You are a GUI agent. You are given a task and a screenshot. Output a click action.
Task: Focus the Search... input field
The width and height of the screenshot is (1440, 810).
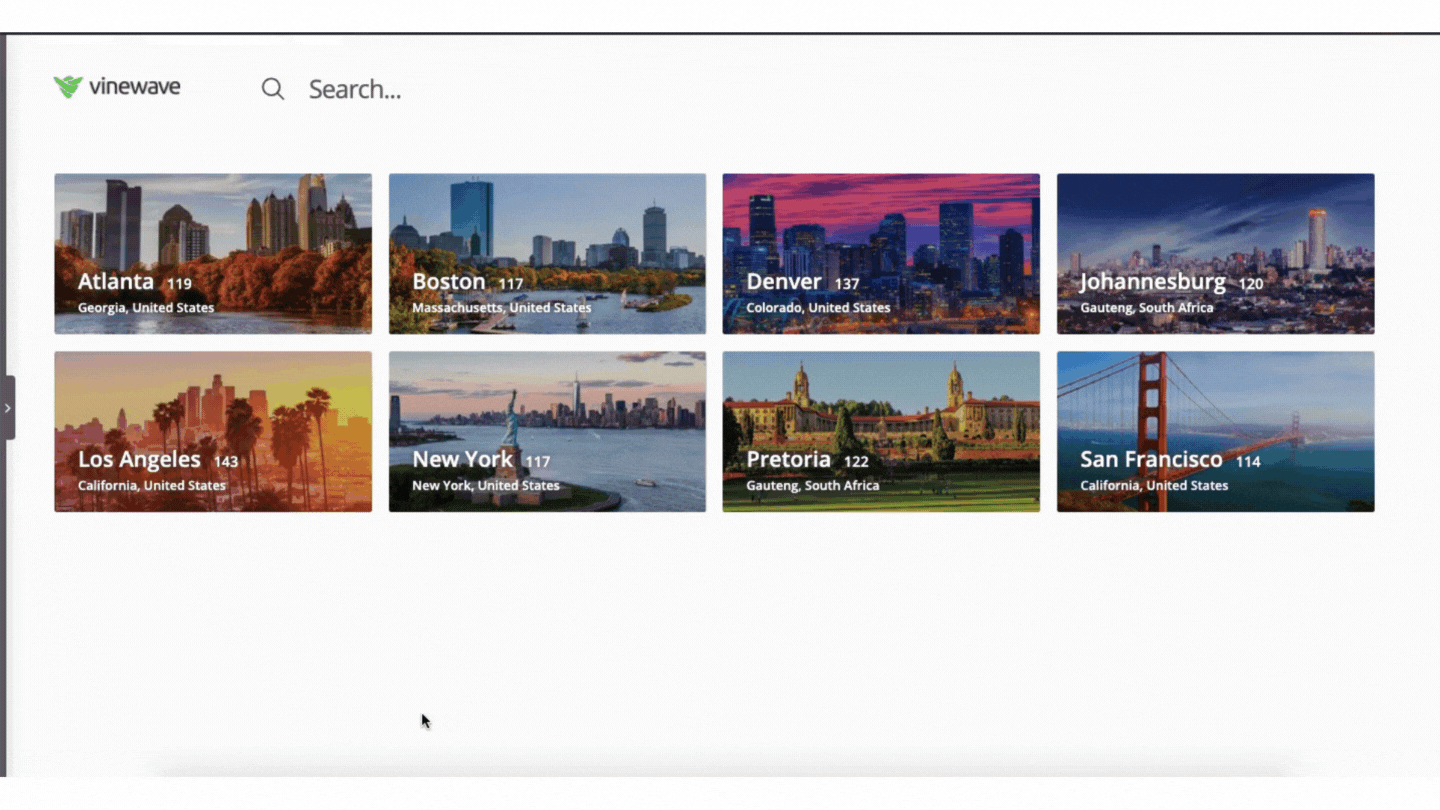[354, 89]
